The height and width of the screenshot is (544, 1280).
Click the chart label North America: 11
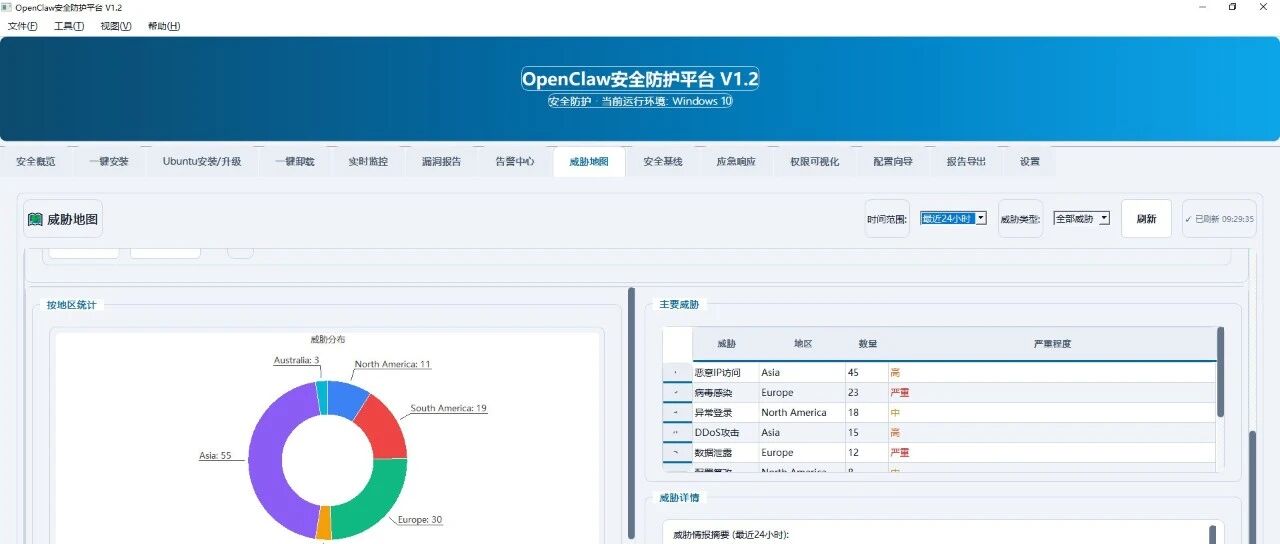[x=393, y=364]
